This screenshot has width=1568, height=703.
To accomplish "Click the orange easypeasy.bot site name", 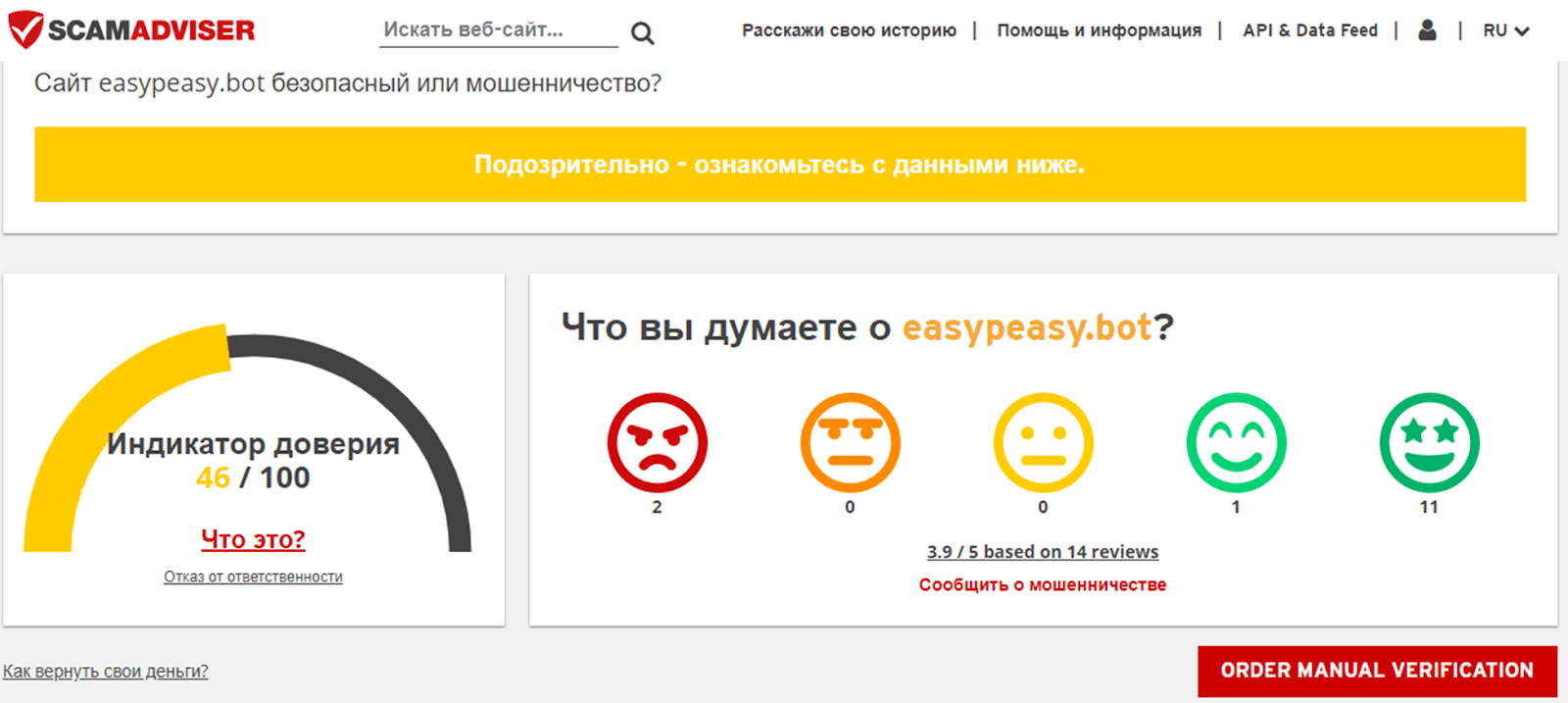I will 1027,327.
